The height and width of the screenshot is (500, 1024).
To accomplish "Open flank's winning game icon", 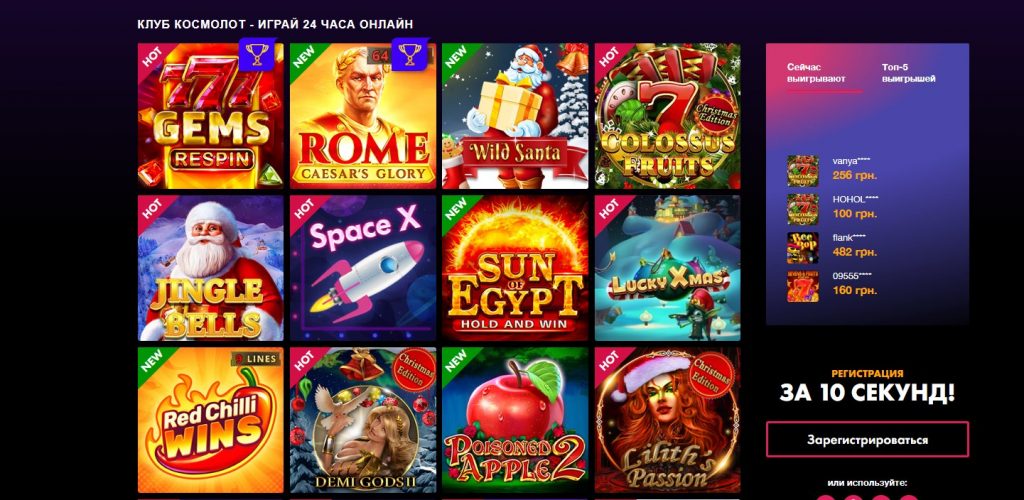I will [x=803, y=248].
